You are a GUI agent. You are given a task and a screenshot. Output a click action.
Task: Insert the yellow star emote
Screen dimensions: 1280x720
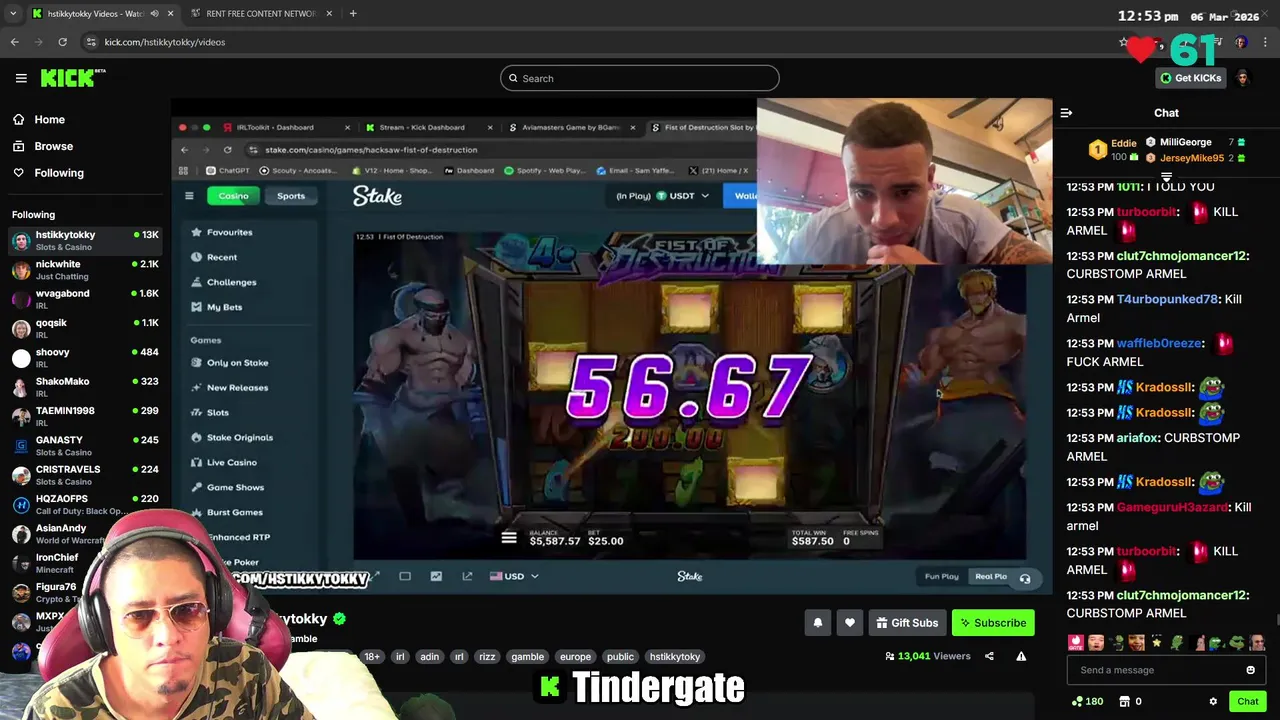pyautogui.click(x=1157, y=643)
